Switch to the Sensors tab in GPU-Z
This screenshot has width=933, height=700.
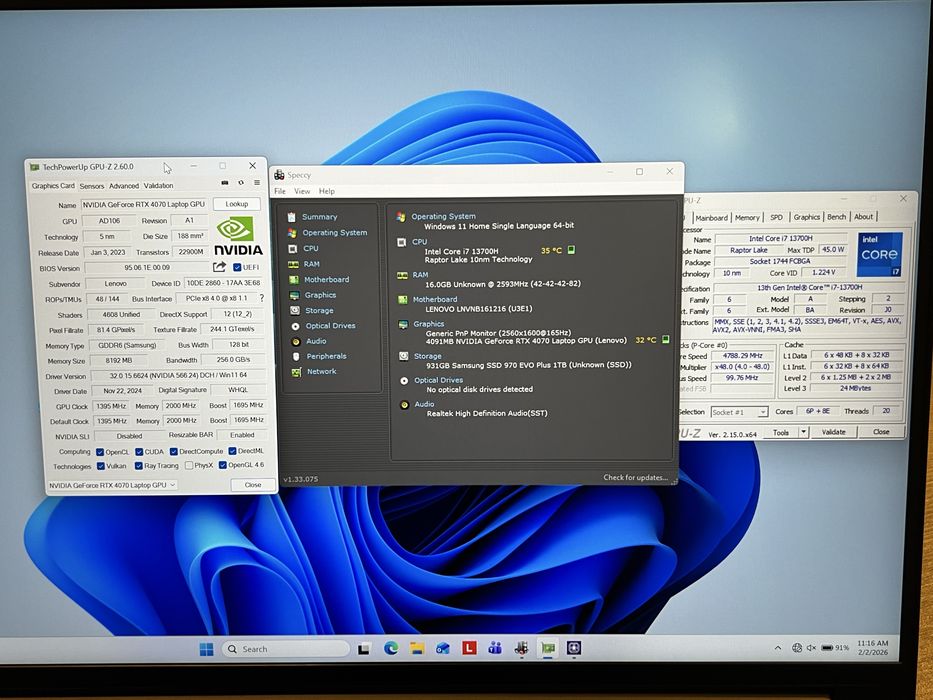click(x=91, y=186)
